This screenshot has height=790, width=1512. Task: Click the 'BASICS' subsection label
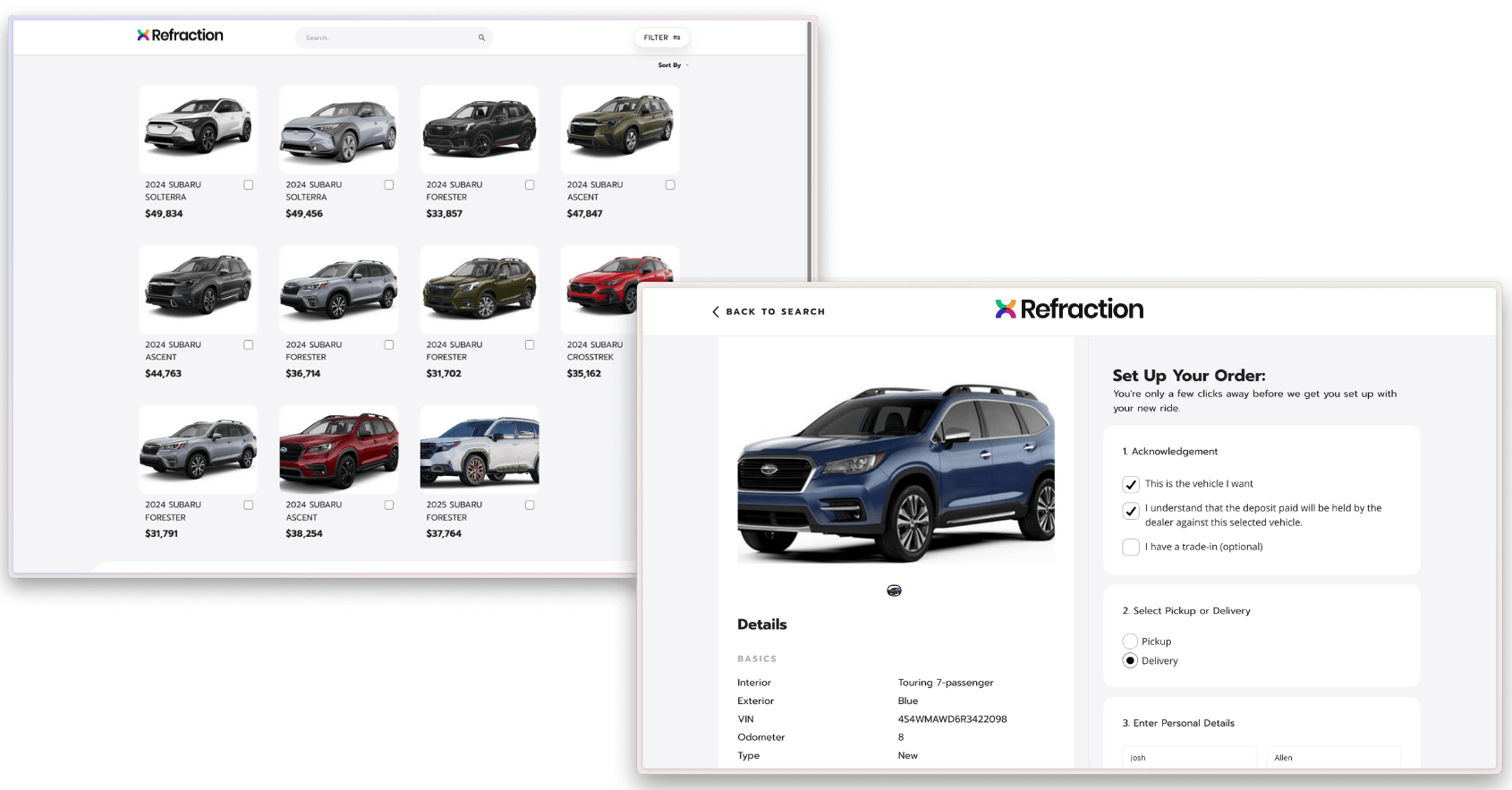pos(757,658)
